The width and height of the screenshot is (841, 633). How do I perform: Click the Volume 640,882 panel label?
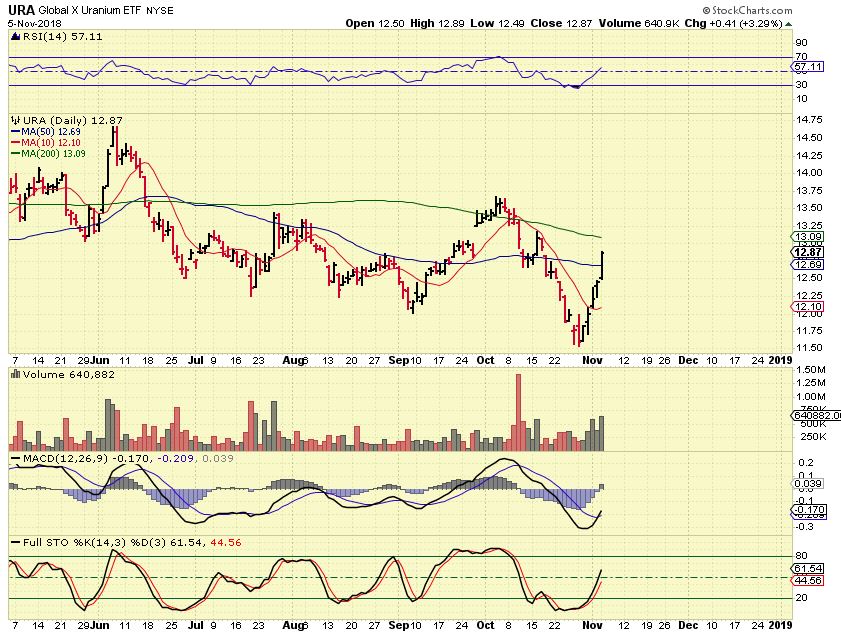[x=69, y=374]
